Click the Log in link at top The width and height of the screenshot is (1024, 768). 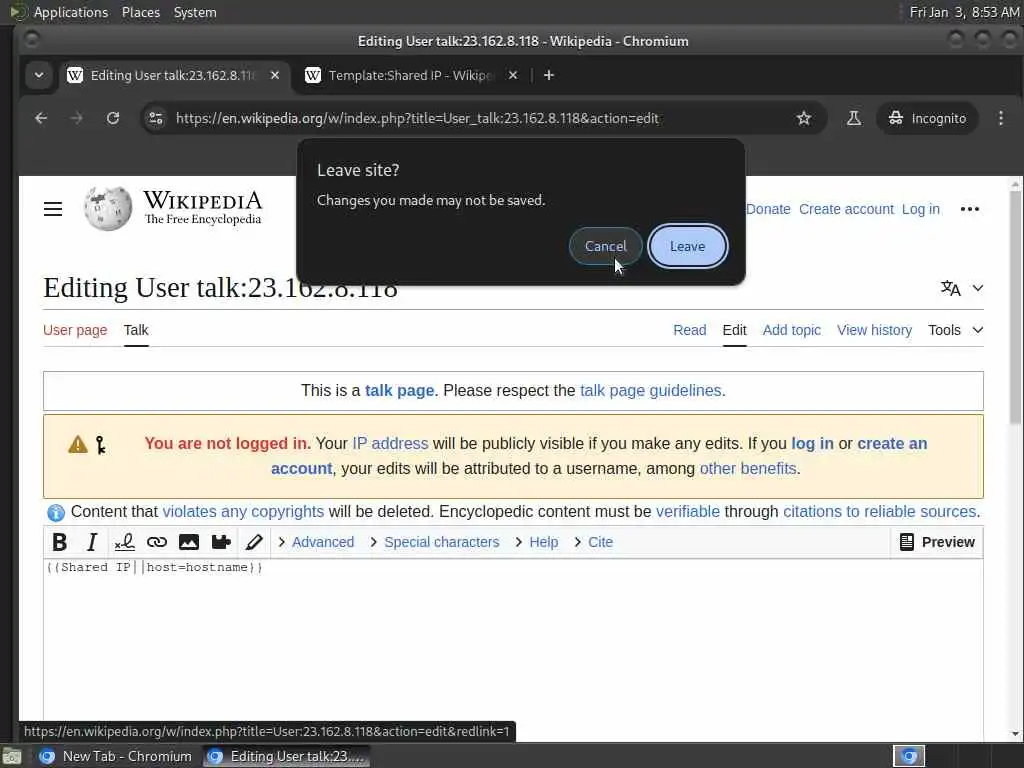tap(921, 209)
